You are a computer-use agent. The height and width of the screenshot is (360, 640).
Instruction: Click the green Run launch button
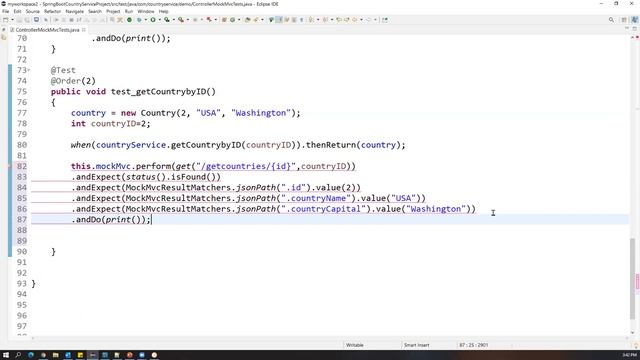point(153,20)
